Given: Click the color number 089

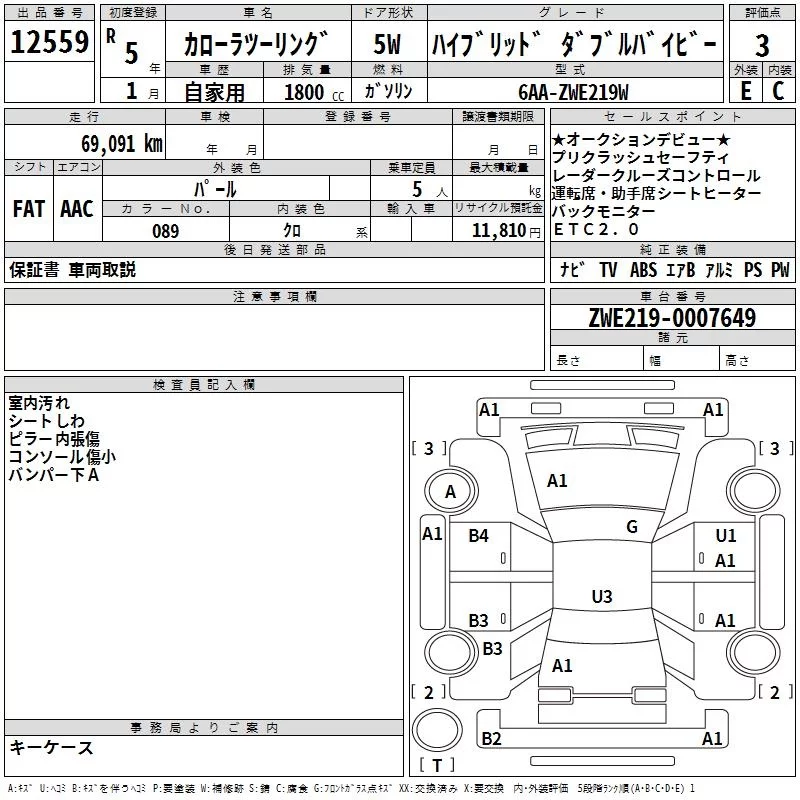Looking at the screenshot, I should pos(165,231).
